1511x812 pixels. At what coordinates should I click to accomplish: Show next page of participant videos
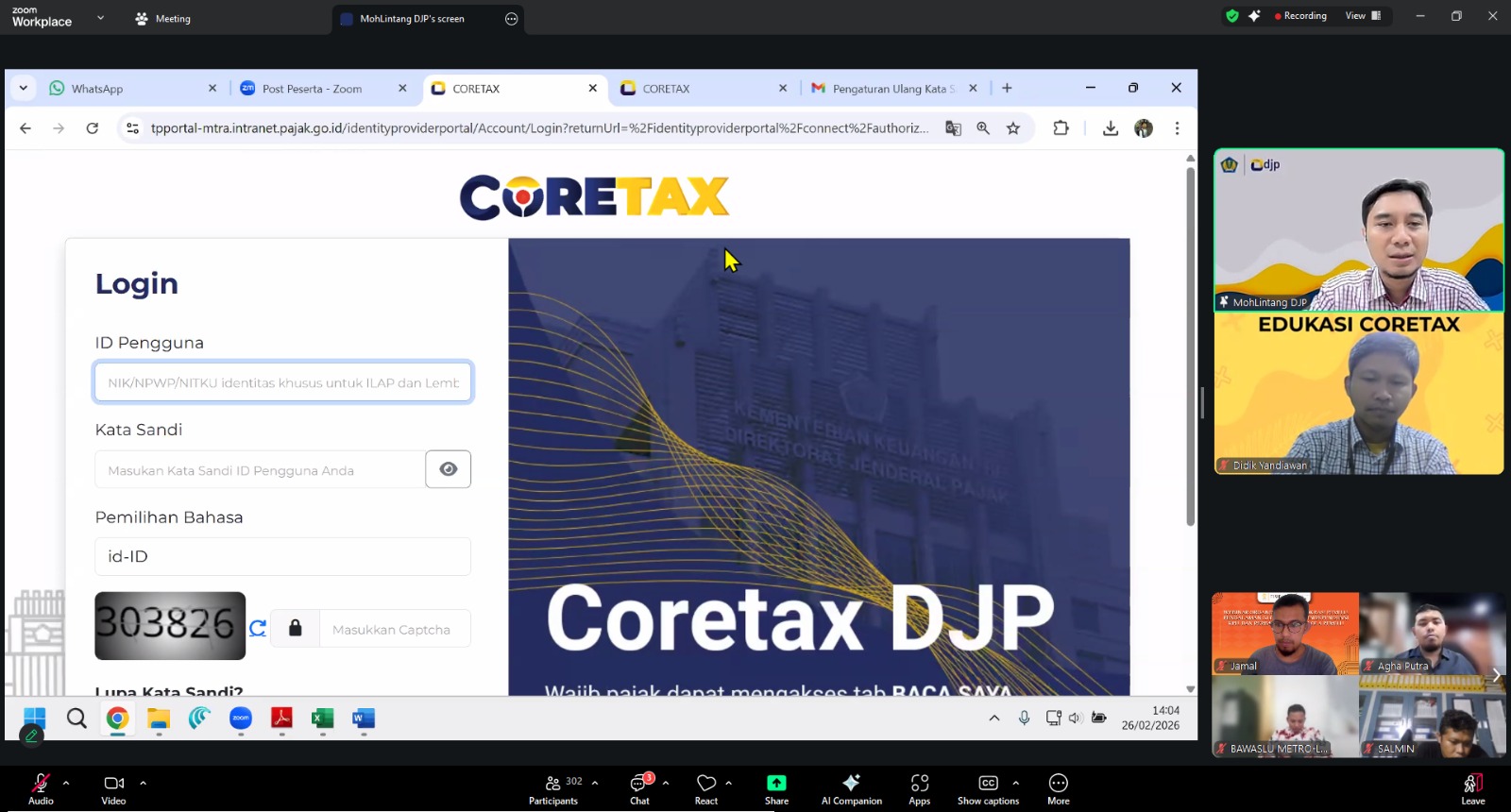click(x=1496, y=675)
